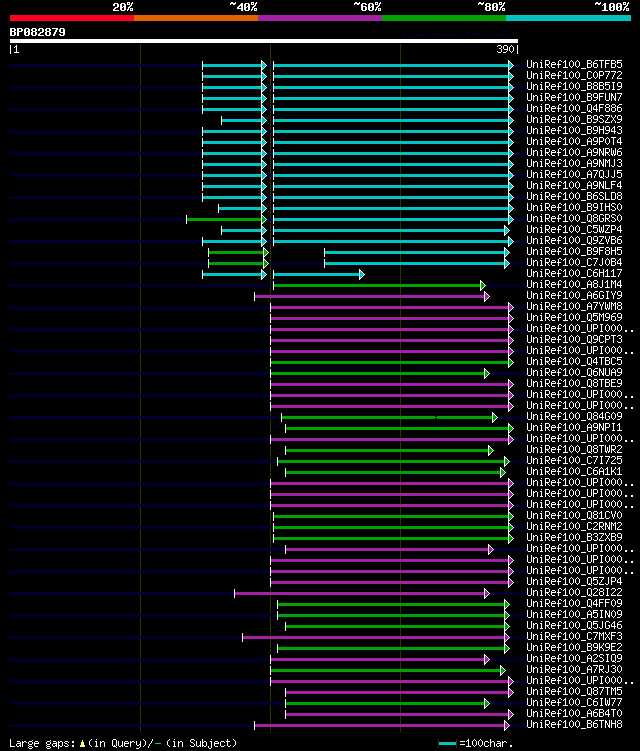This screenshot has width=640, height=751.
Task: Open hit label UniRef100_C6A1K1
Action: pyautogui.click(x=574, y=472)
